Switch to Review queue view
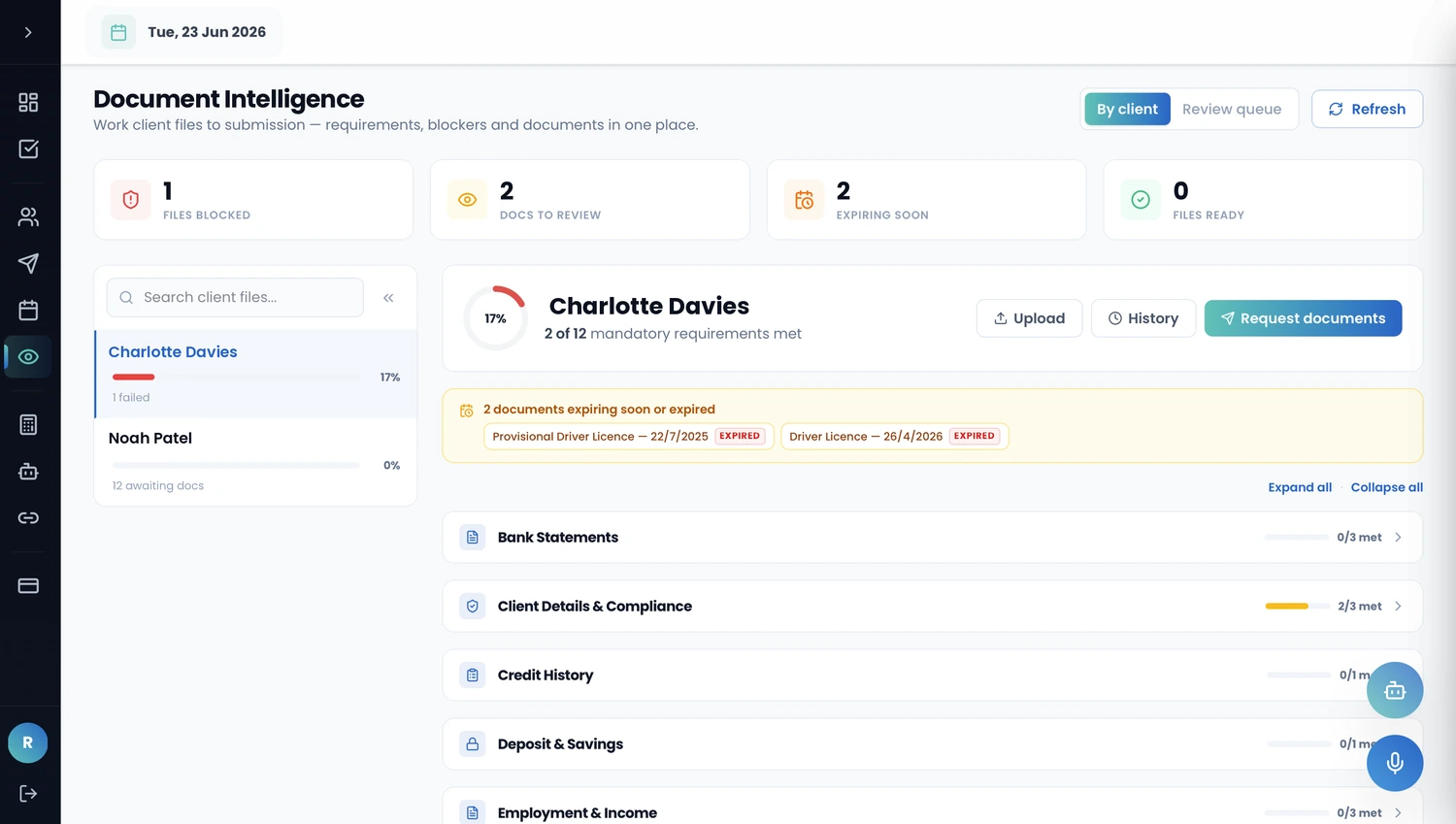1456x824 pixels. (x=1231, y=109)
